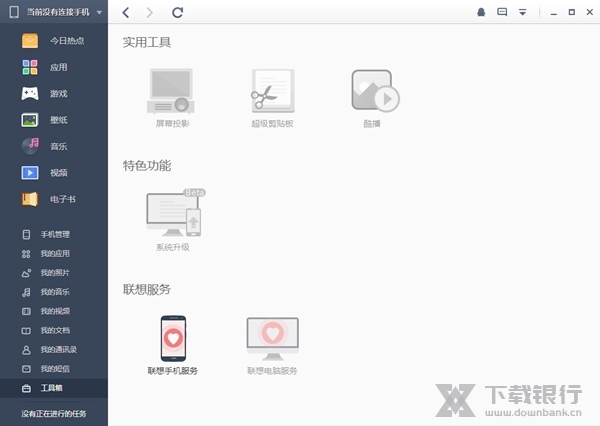Close the application window
600x426 pixels.
tap(590, 12)
